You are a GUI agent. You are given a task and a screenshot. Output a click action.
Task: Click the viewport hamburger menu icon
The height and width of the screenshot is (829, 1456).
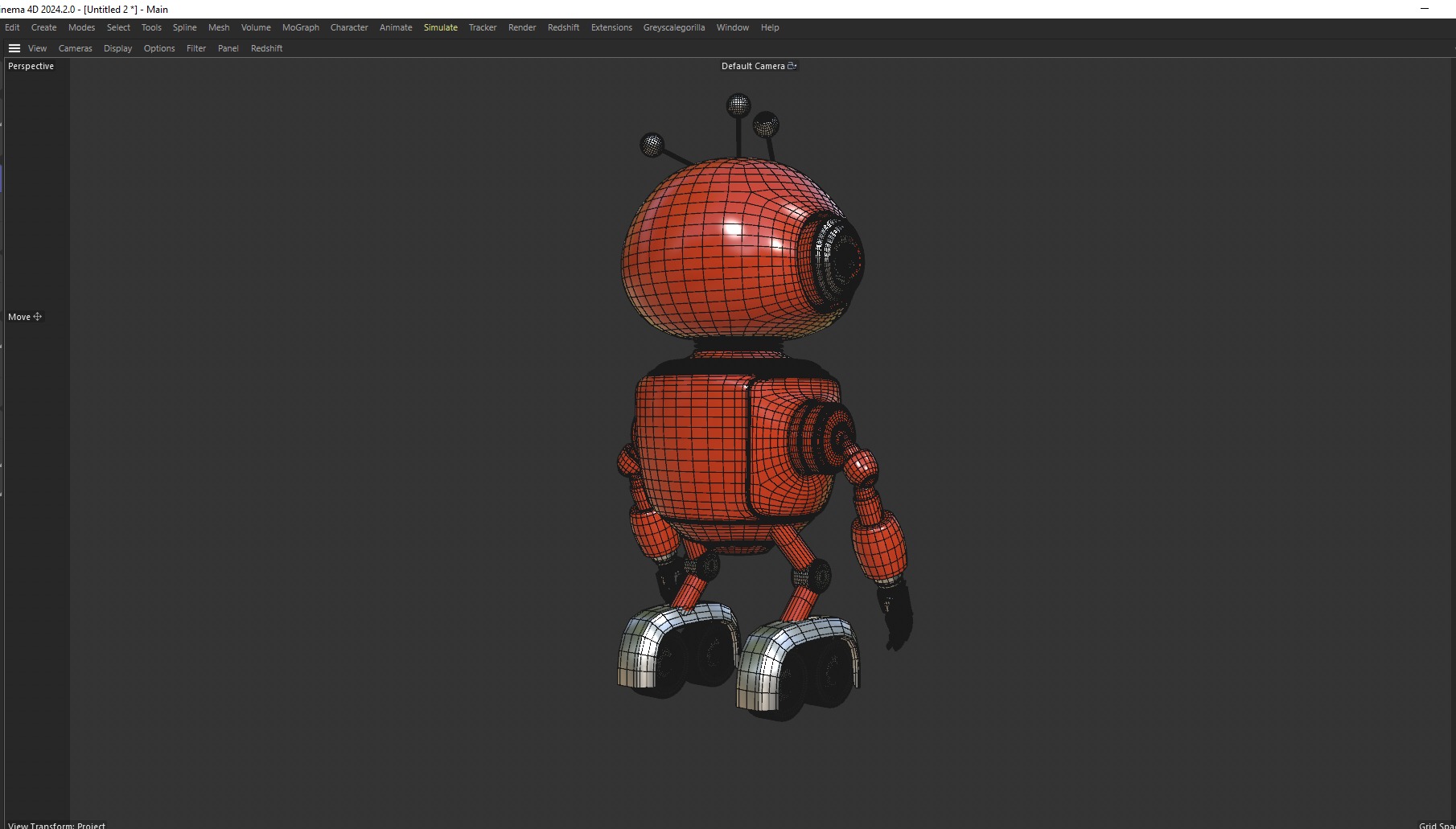coord(14,48)
